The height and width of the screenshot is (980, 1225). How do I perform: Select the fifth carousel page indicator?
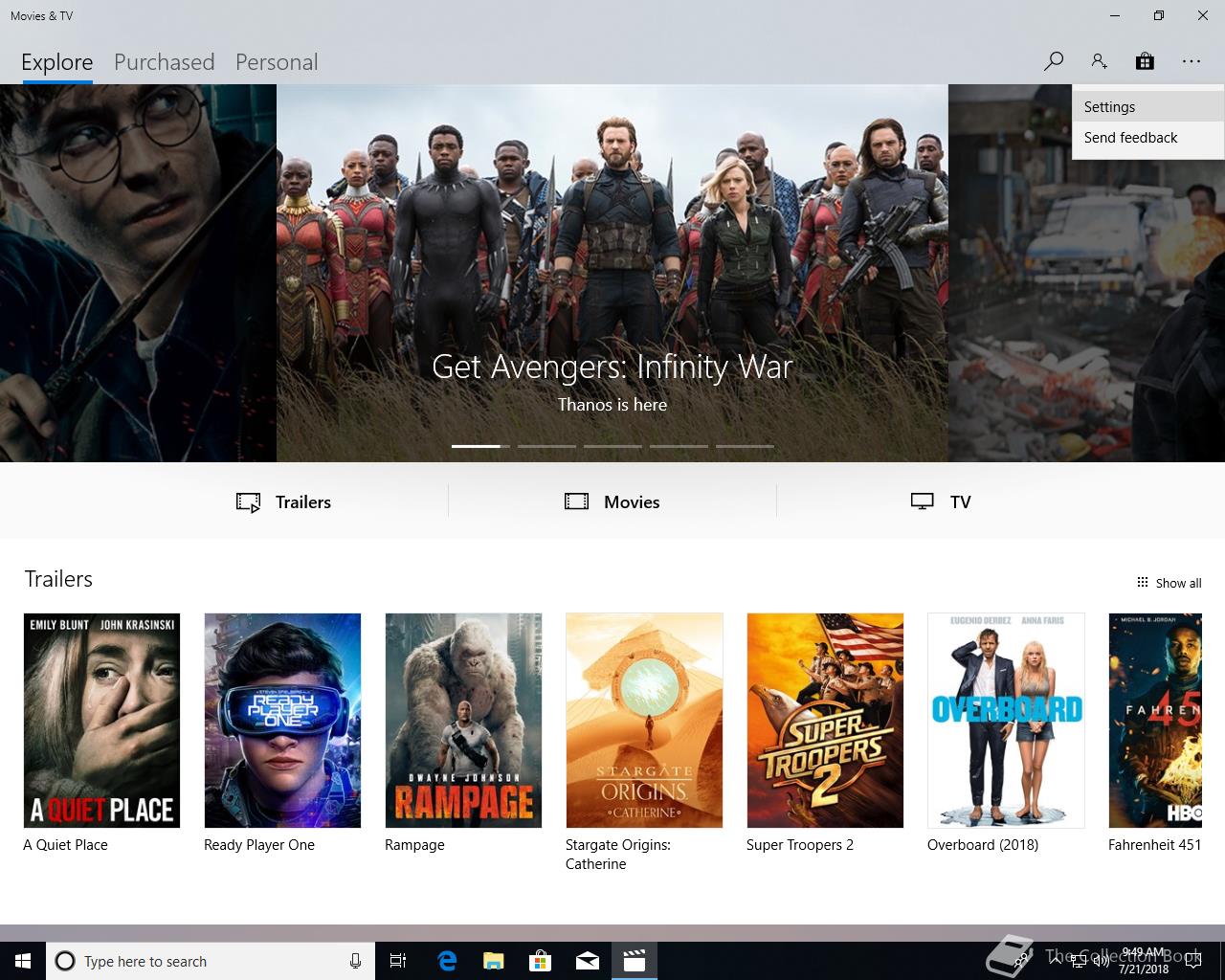pyautogui.click(x=745, y=446)
